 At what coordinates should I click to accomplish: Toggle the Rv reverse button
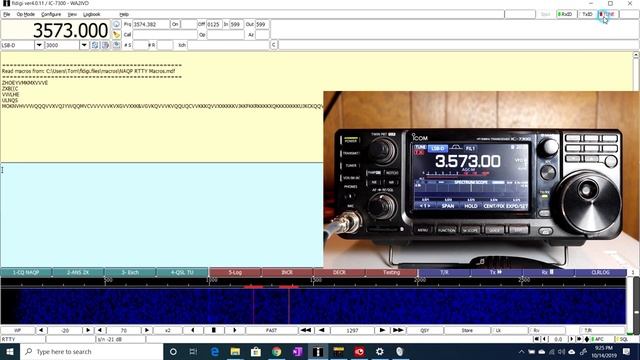click(x=547, y=330)
